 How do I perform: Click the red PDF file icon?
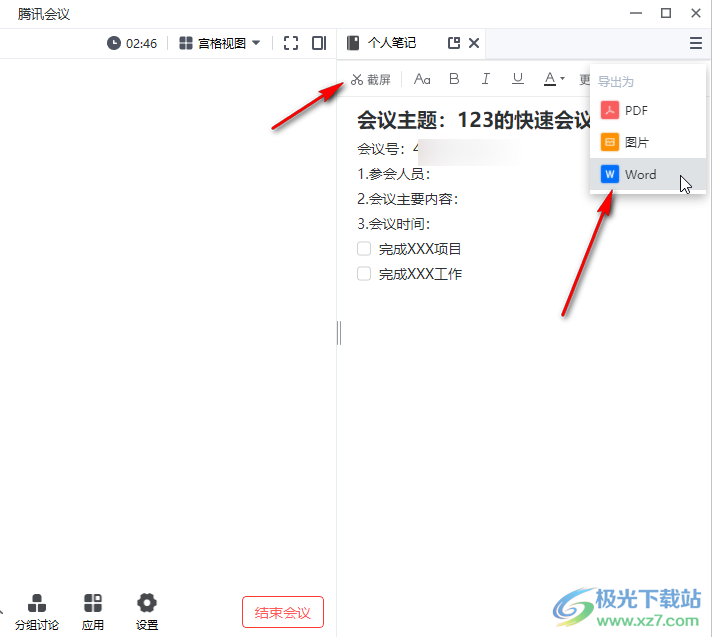[609, 110]
